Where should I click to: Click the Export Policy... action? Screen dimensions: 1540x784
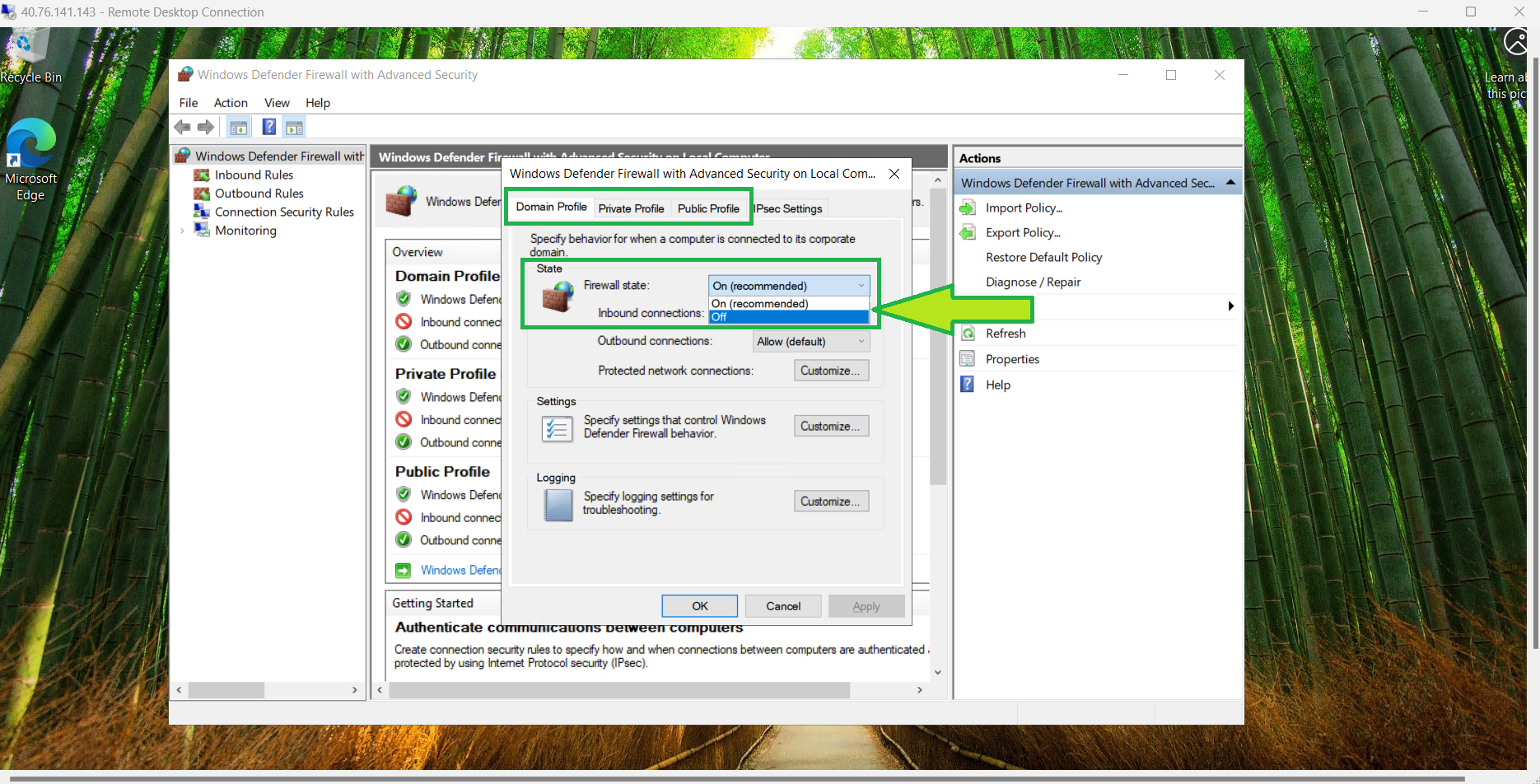[x=1023, y=232]
